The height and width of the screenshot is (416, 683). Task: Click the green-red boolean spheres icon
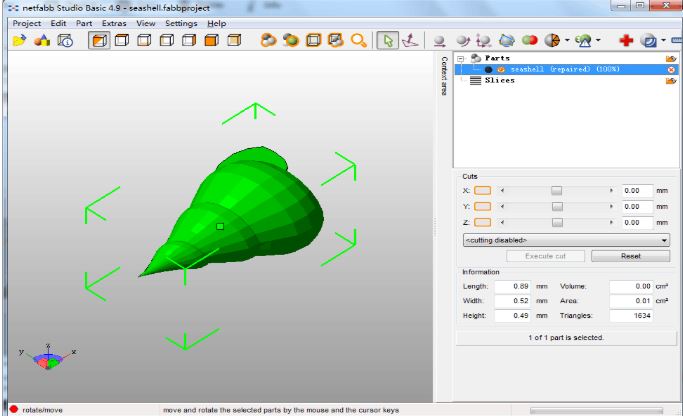[x=529, y=40]
